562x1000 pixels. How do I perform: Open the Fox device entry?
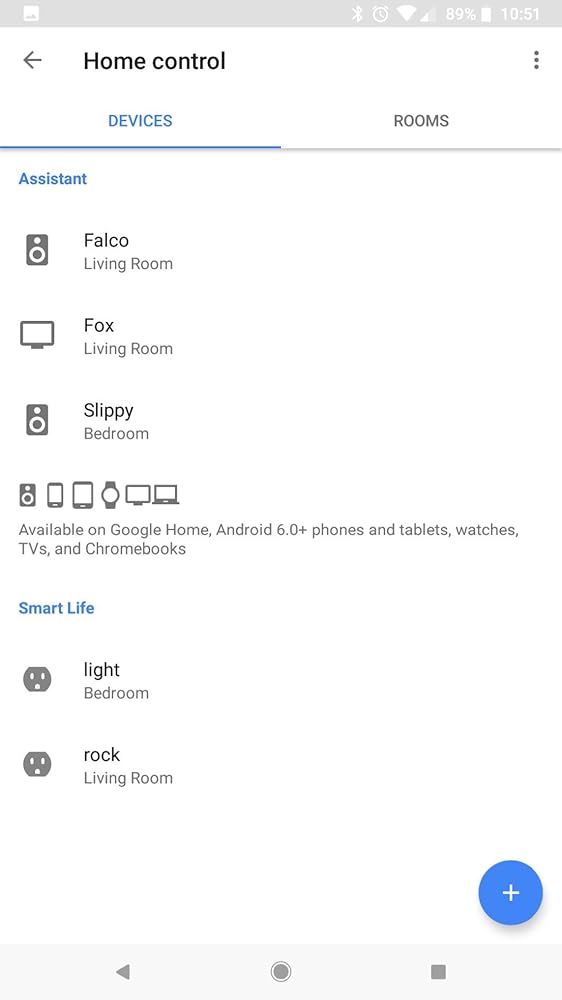tap(281, 335)
